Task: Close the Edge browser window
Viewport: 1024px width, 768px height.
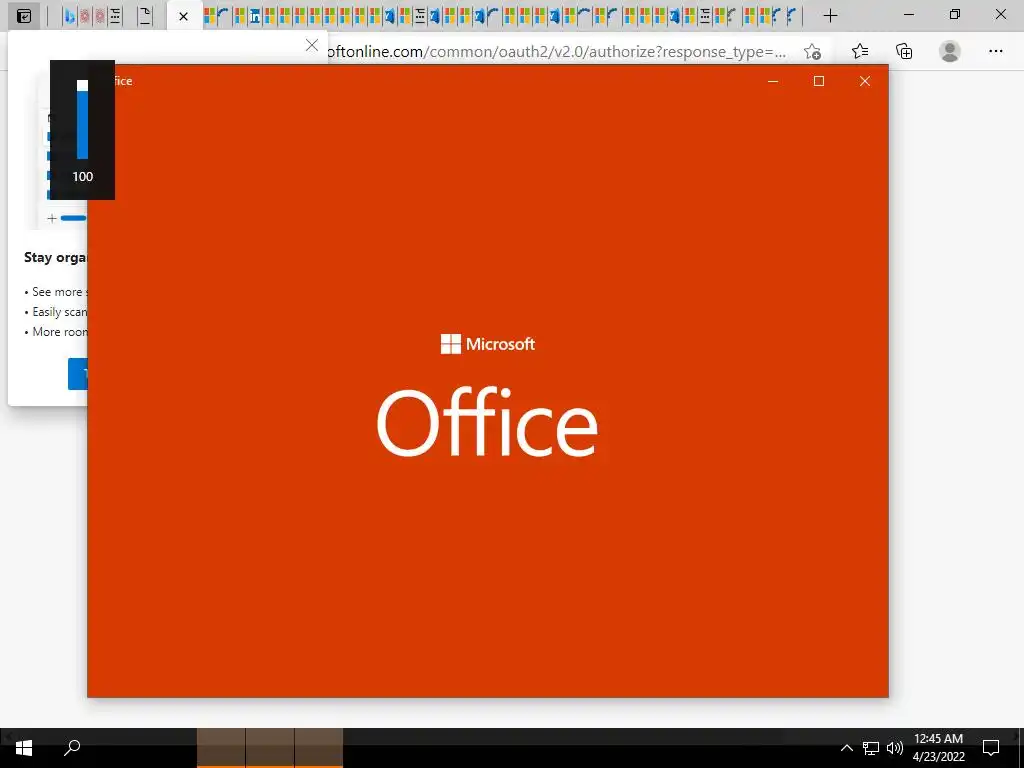Action: pyautogui.click(x=1000, y=14)
